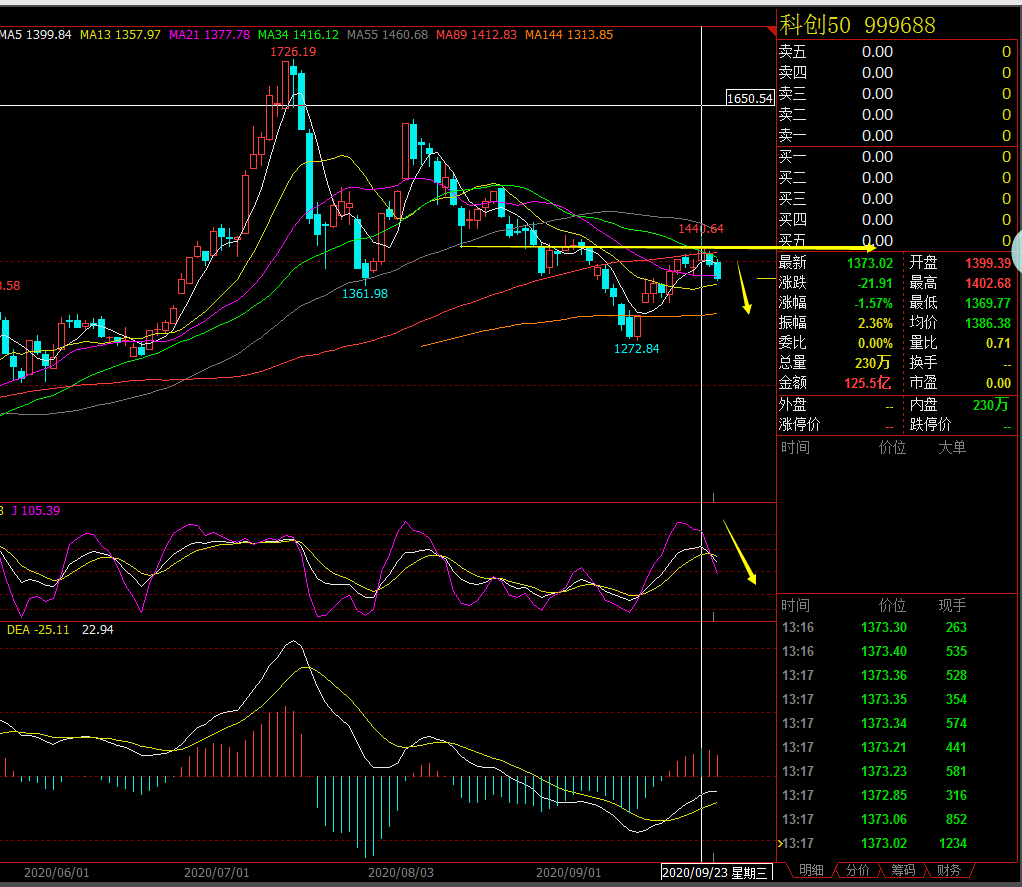The height and width of the screenshot is (887, 1022).
Task: Select the 买一 order book row
Action: point(896,156)
